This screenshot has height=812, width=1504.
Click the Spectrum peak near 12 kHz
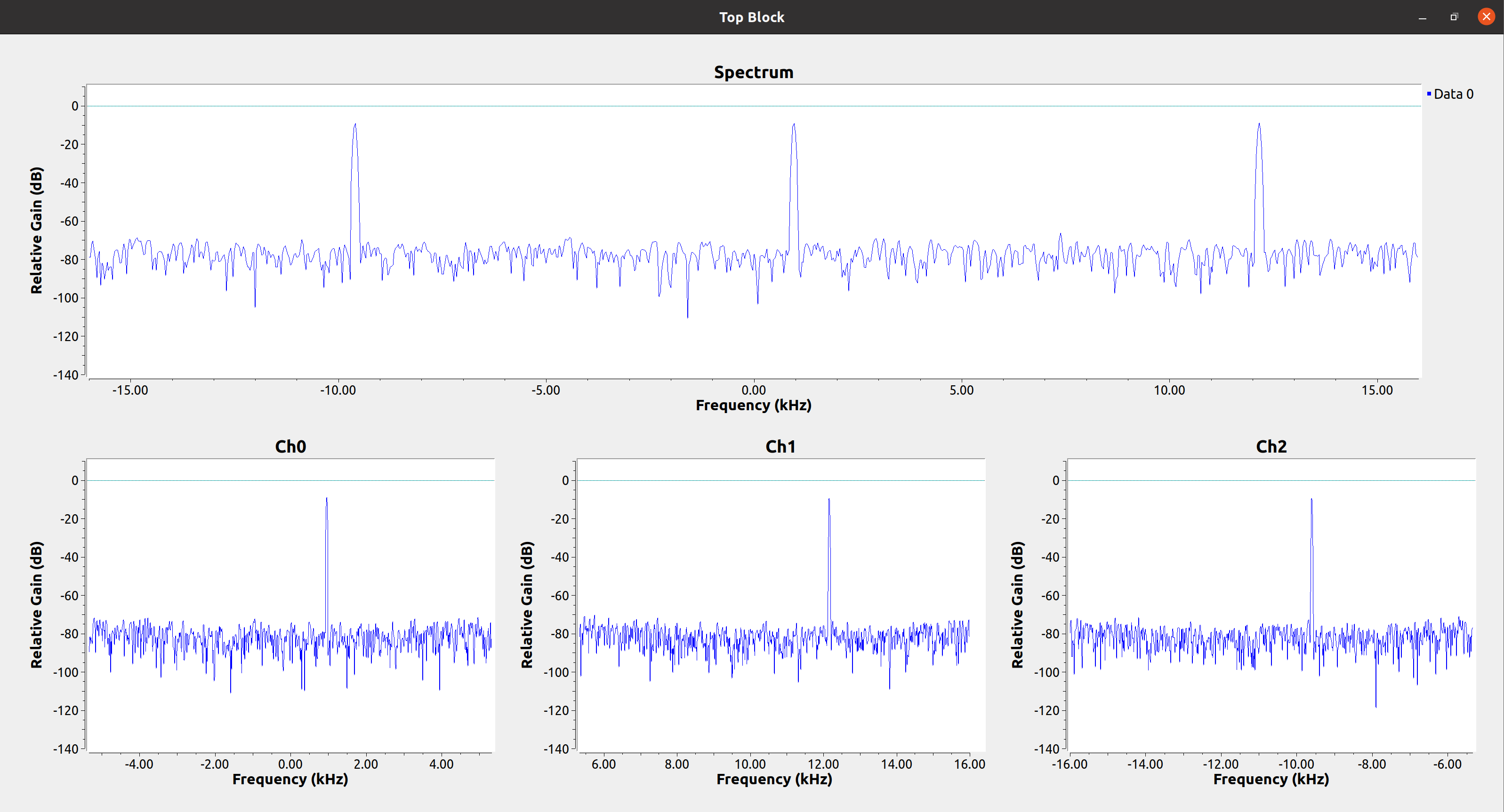coord(1259,125)
